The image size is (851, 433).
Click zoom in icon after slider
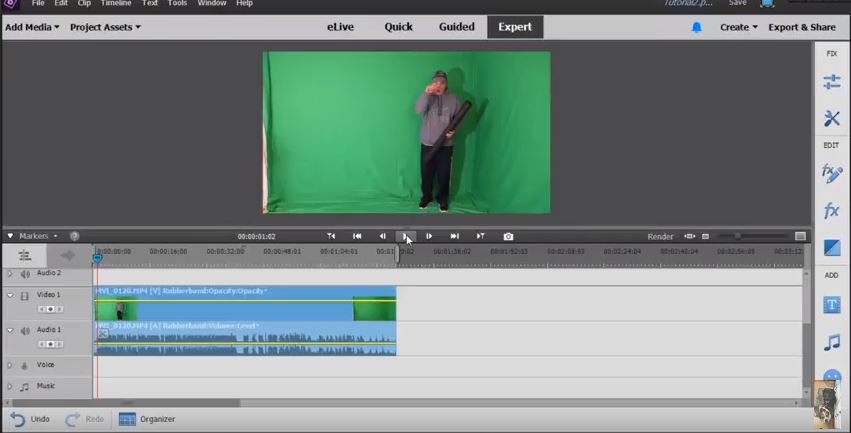[800, 236]
